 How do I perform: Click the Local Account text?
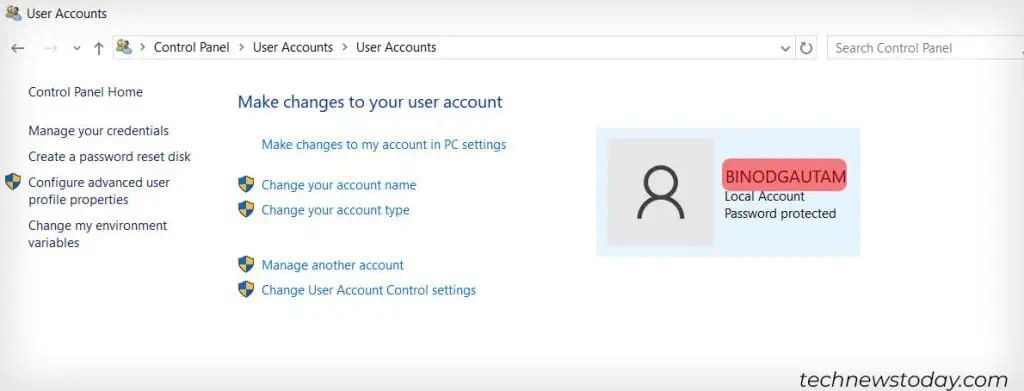[x=764, y=196]
